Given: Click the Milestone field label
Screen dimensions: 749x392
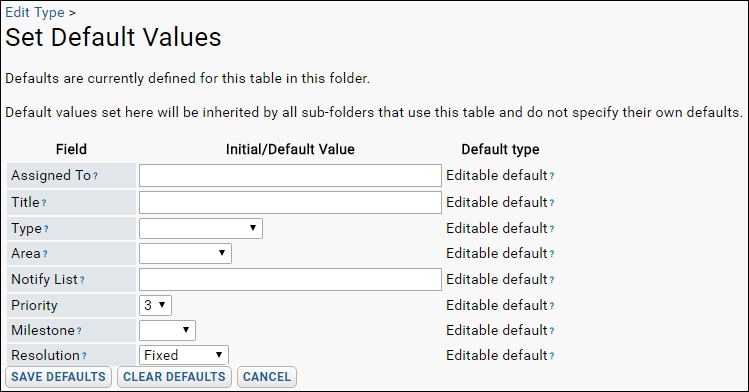Looking at the screenshot, I should coord(43,330).
